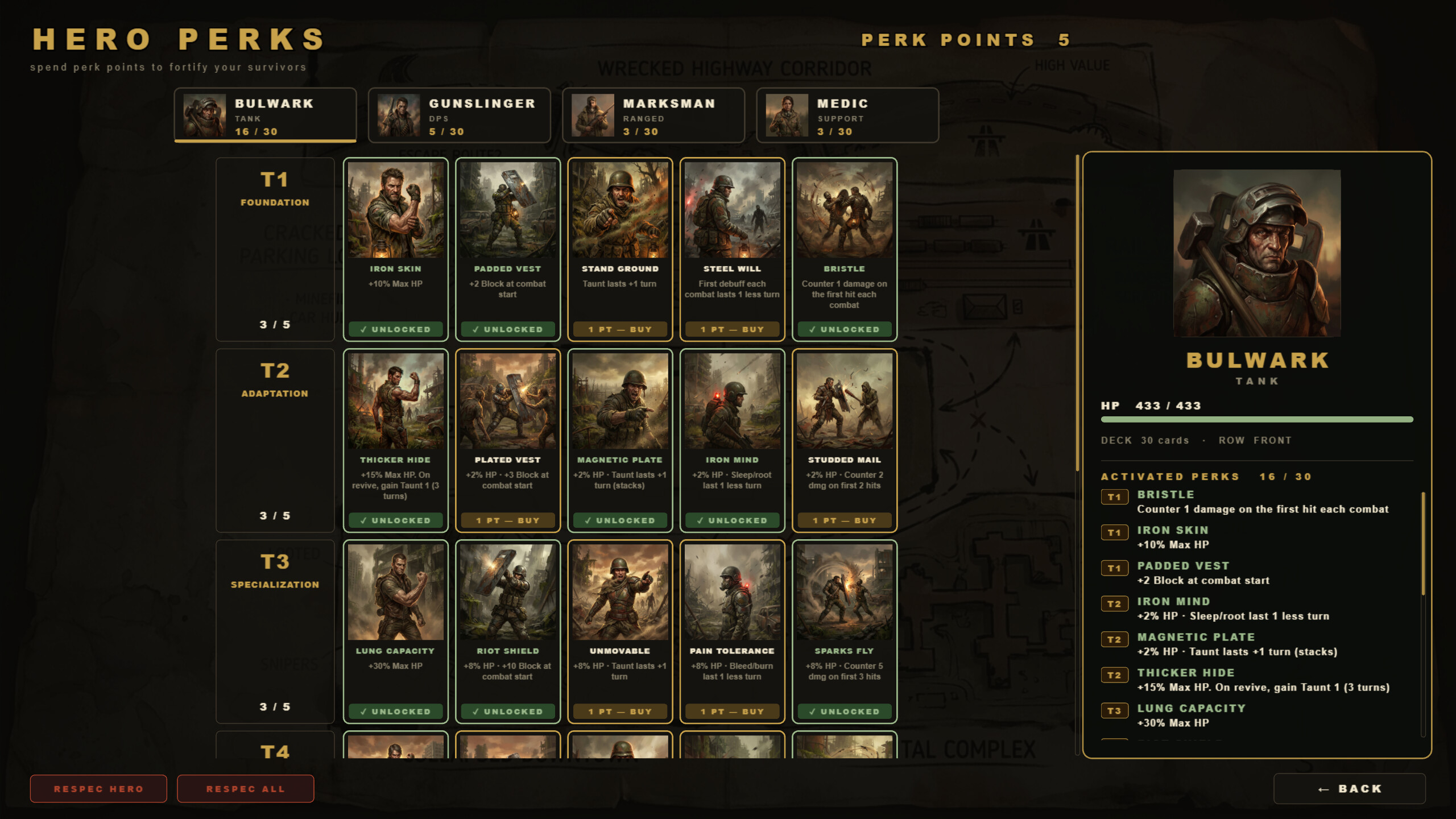Click Unlocked badge on Iron Skin
The image size is (1456, 819).
[x=395, y=329]
